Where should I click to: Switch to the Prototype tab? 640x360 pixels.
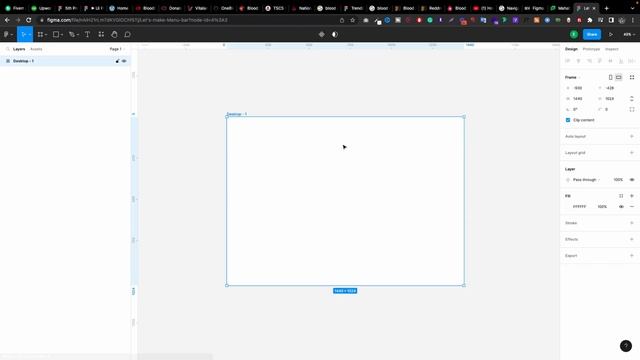pyautogui.click(x=591, y=49)
